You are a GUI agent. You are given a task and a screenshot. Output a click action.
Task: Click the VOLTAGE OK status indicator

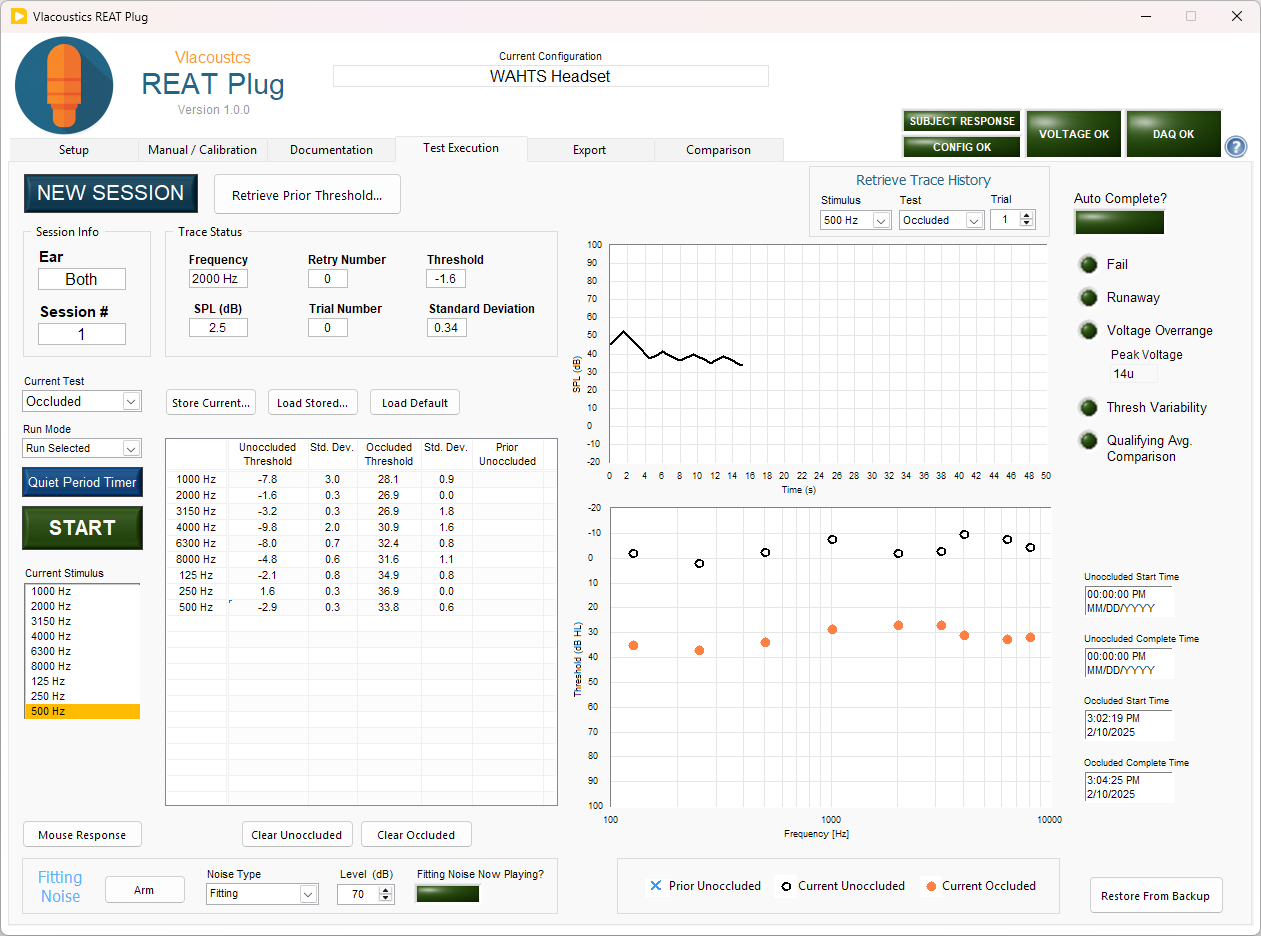pyautogui.click(x=1074, y=134)
